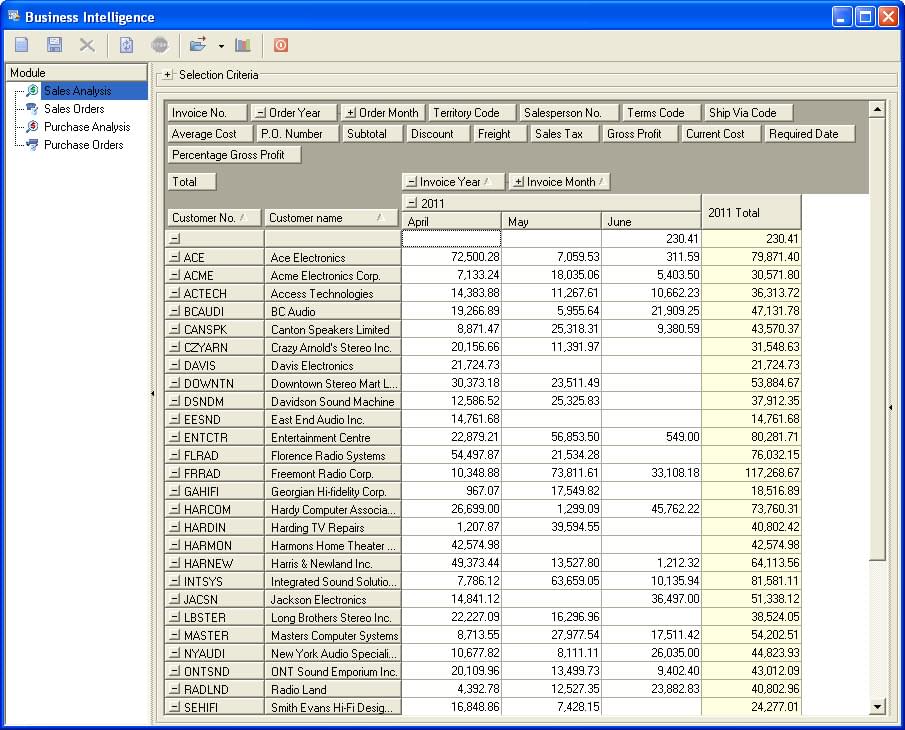Sort by the Customer name header
Viewport: 905px width, 730px height.
coord(331,218)
